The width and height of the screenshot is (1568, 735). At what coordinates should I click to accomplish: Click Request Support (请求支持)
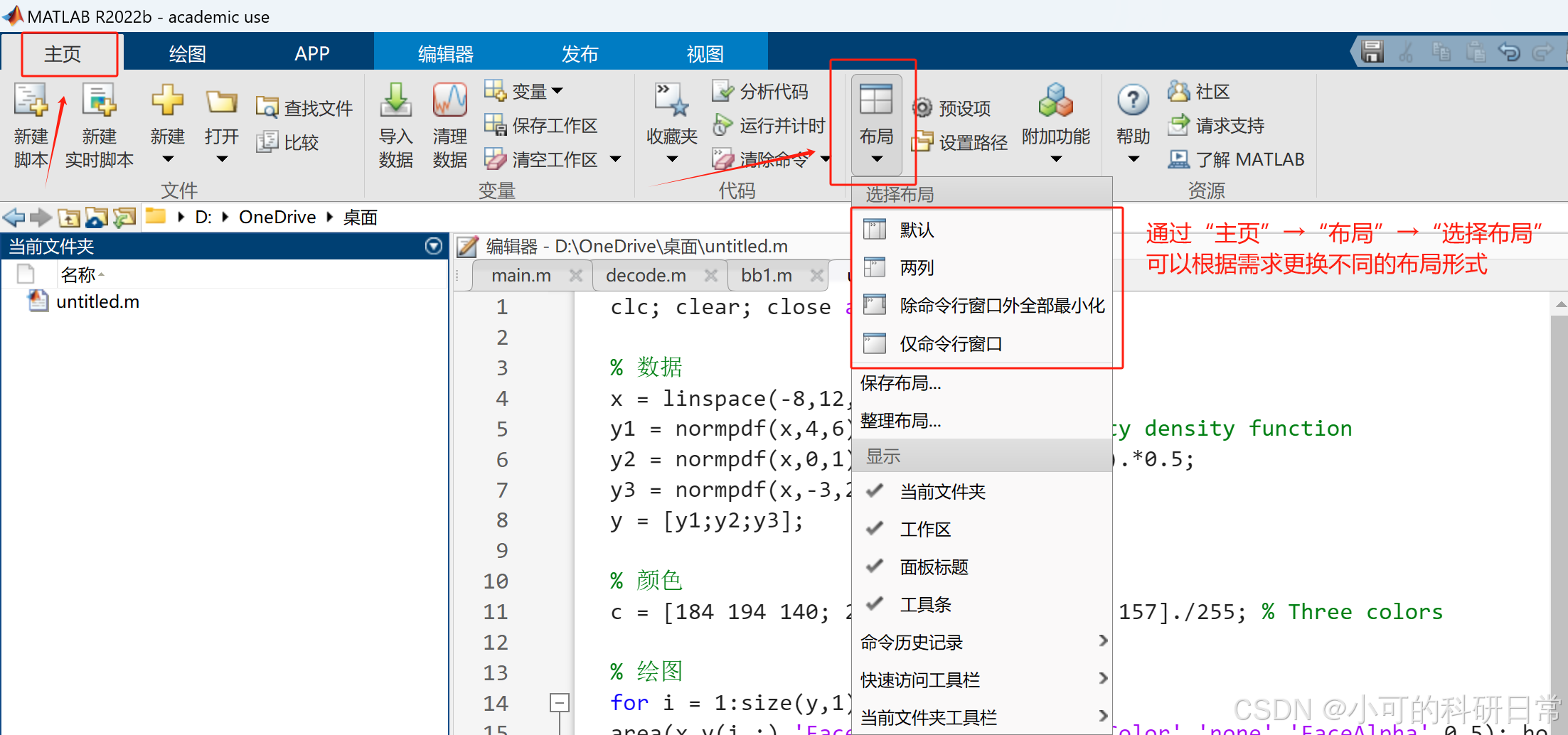[1215, 125]
